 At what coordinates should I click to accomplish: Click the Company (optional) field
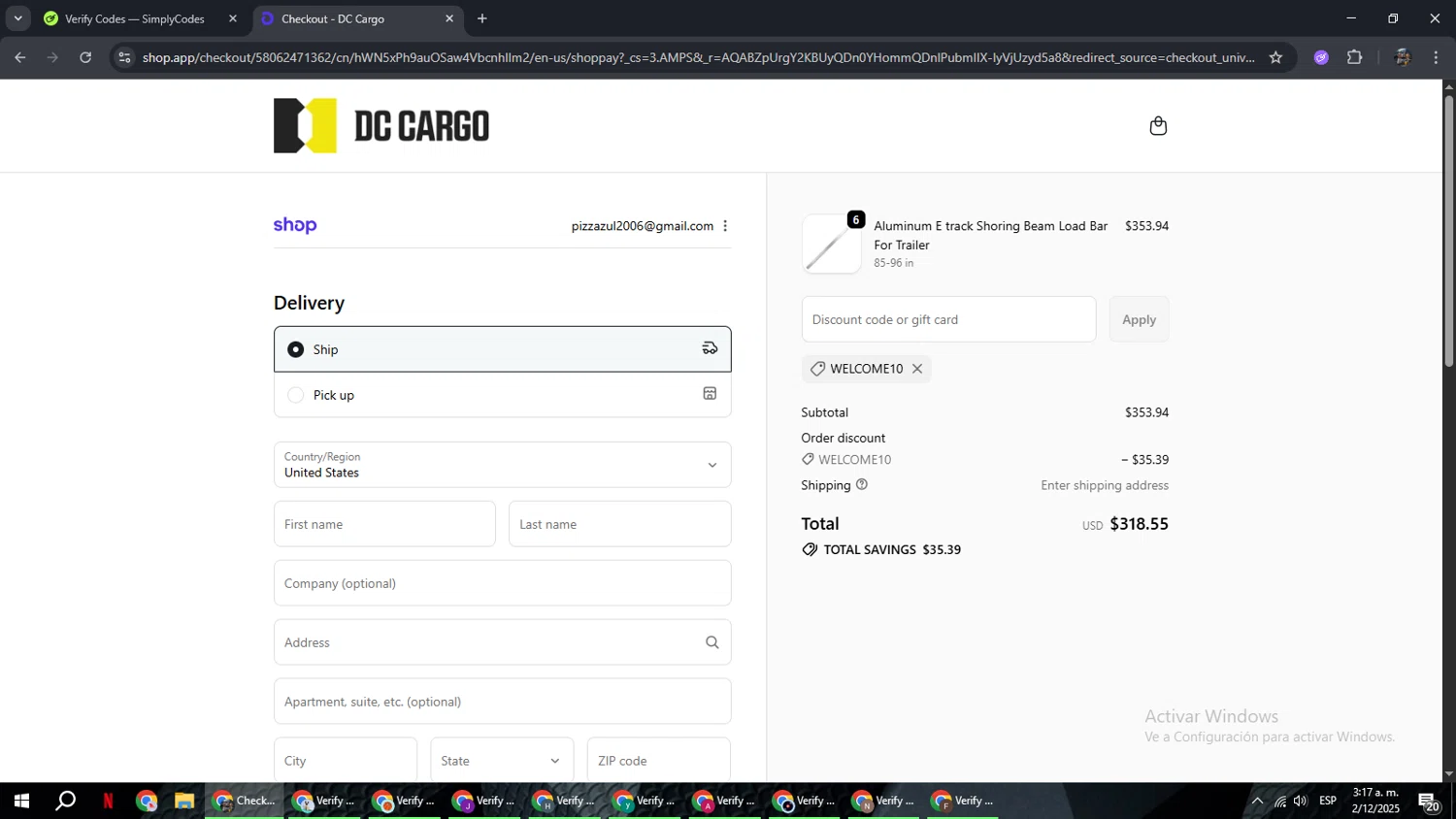[502, 583]
